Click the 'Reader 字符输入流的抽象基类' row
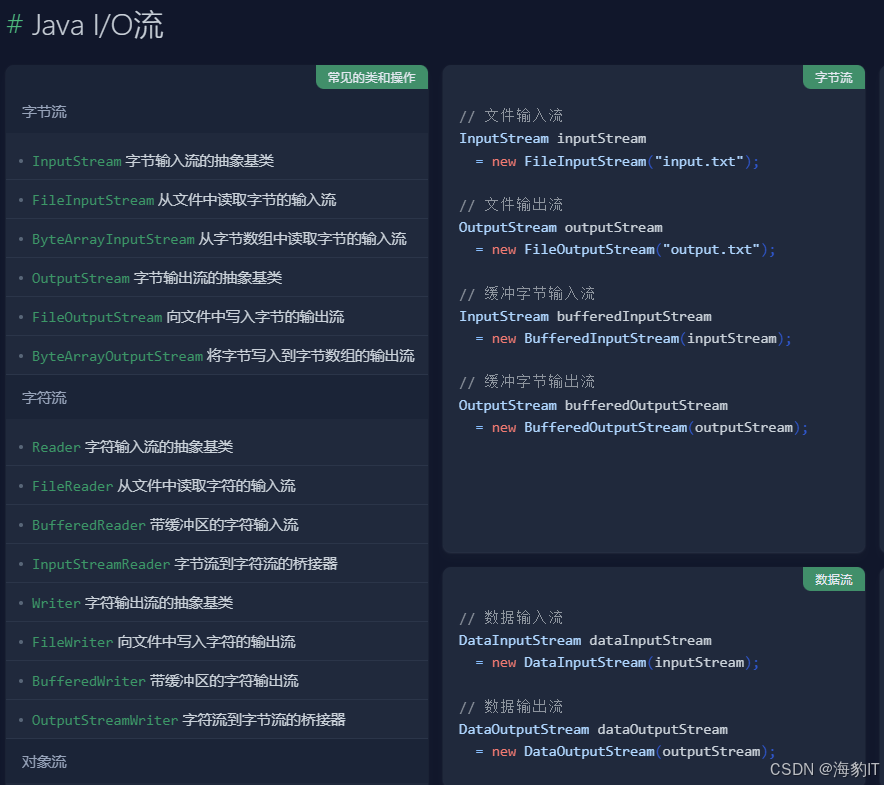The height and width of the screenshot is (785, 884). [217, 447]
